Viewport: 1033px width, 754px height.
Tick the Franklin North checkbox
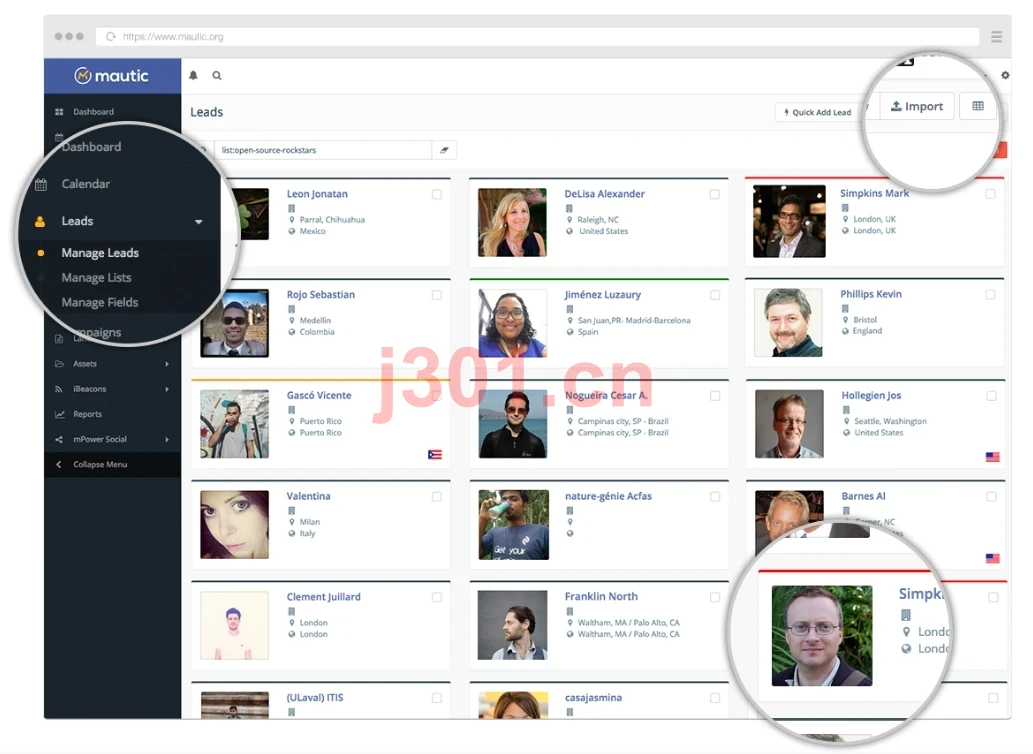[715, 597]
